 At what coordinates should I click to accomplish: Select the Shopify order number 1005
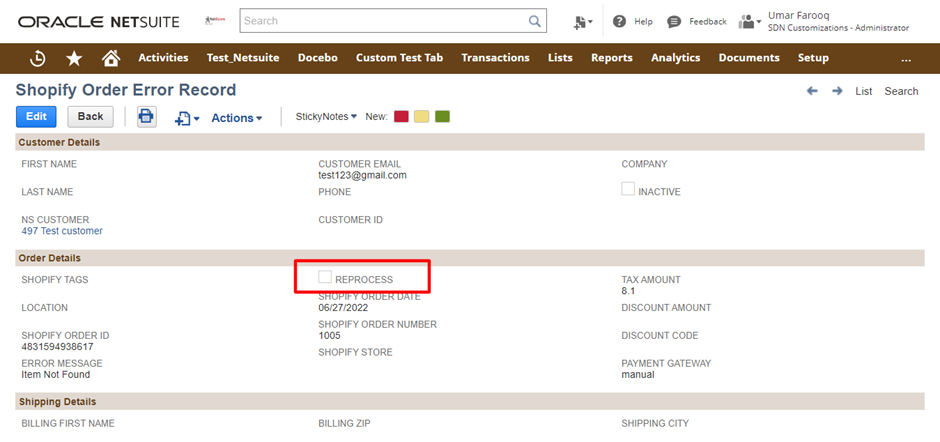[329, 336]
